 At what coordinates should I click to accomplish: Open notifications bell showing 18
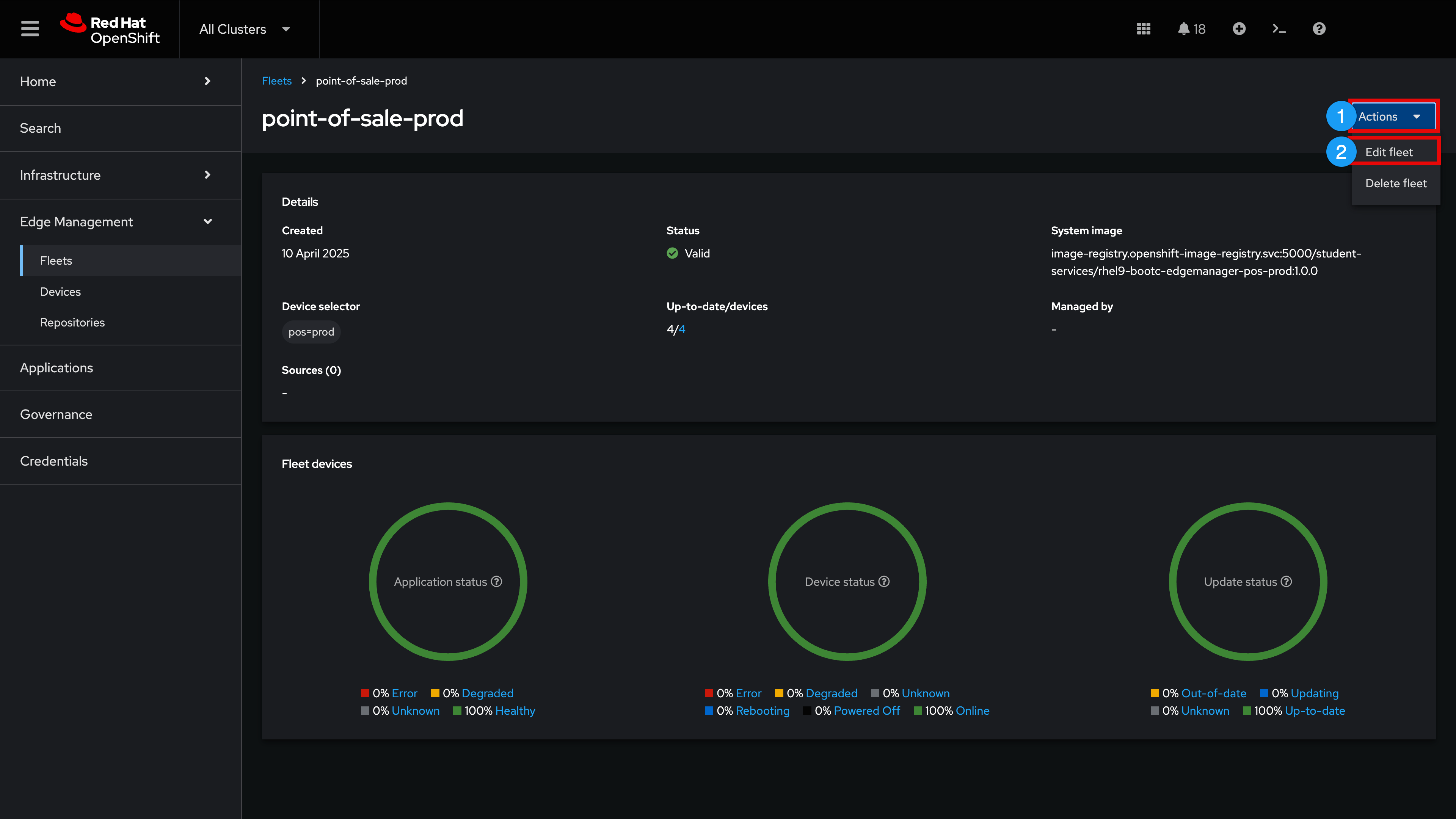point(1191,29)
